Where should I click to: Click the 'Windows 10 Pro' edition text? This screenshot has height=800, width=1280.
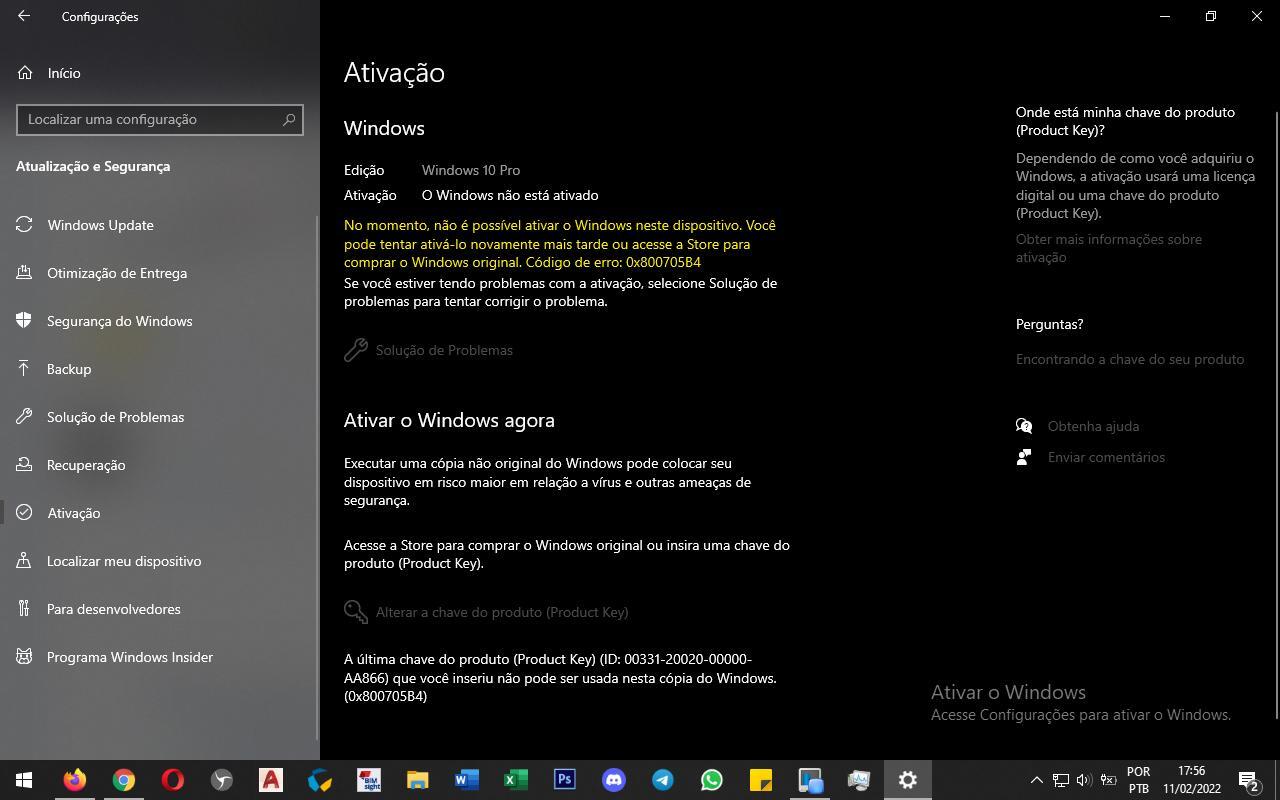click(471, 170)
